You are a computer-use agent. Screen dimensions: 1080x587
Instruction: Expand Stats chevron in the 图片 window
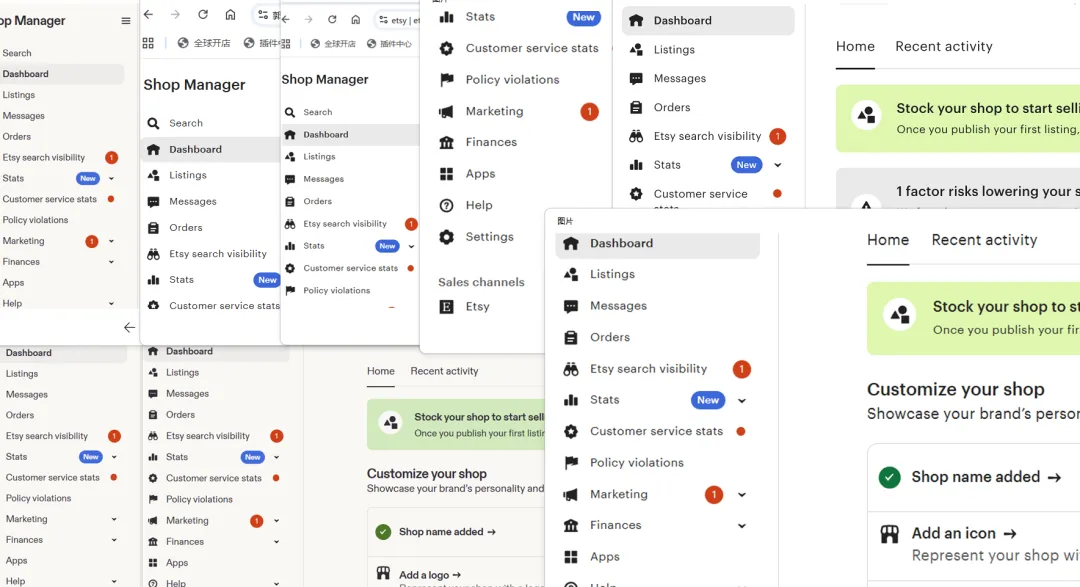[742, 400]
